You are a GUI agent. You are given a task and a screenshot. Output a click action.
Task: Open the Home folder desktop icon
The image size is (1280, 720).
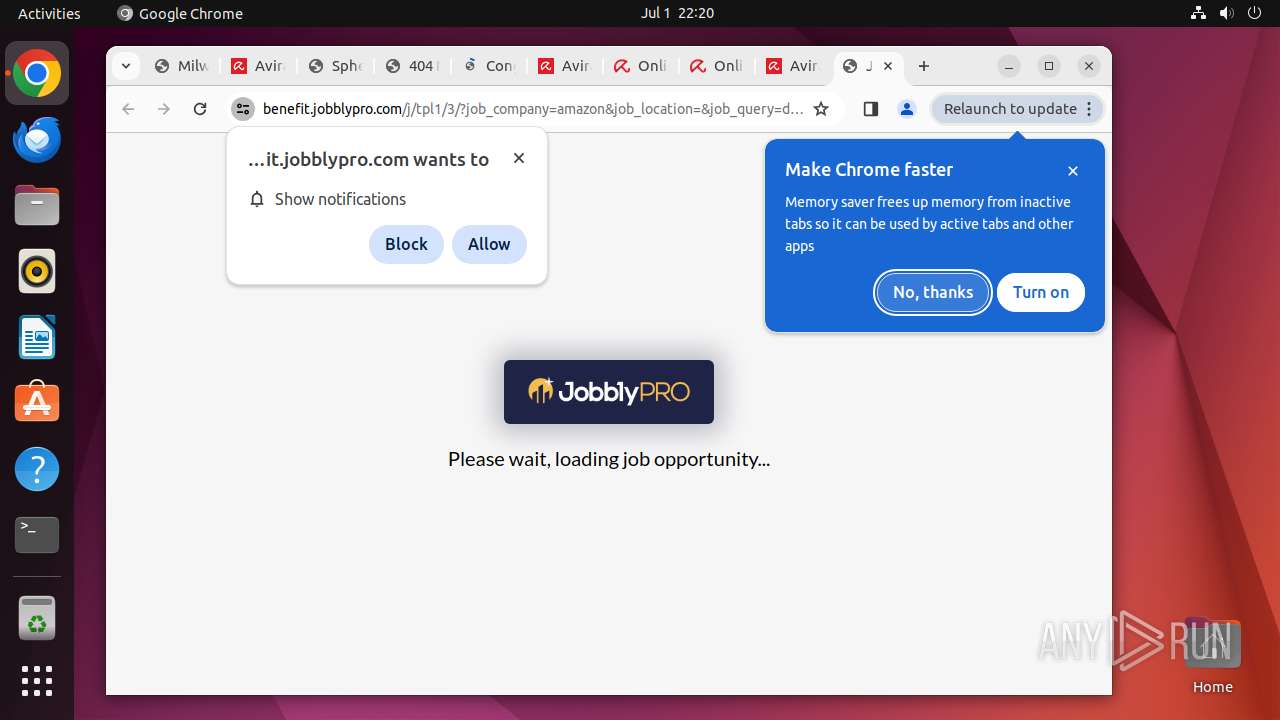click(1212, 656)
